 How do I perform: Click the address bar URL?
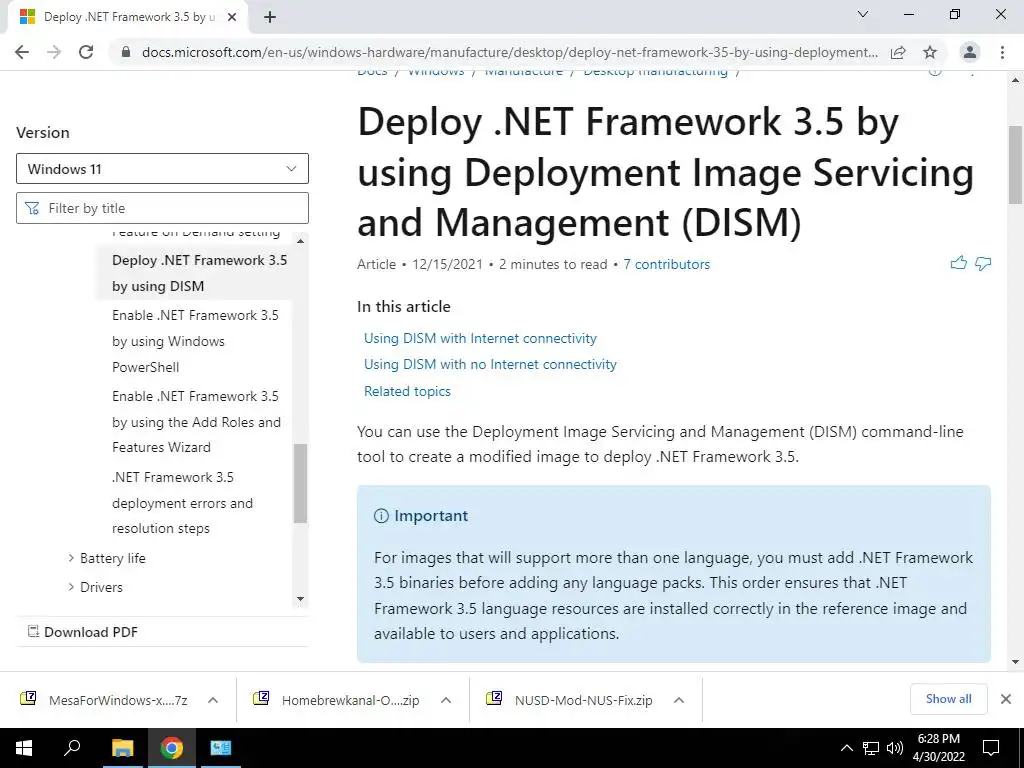click(509, 52)
